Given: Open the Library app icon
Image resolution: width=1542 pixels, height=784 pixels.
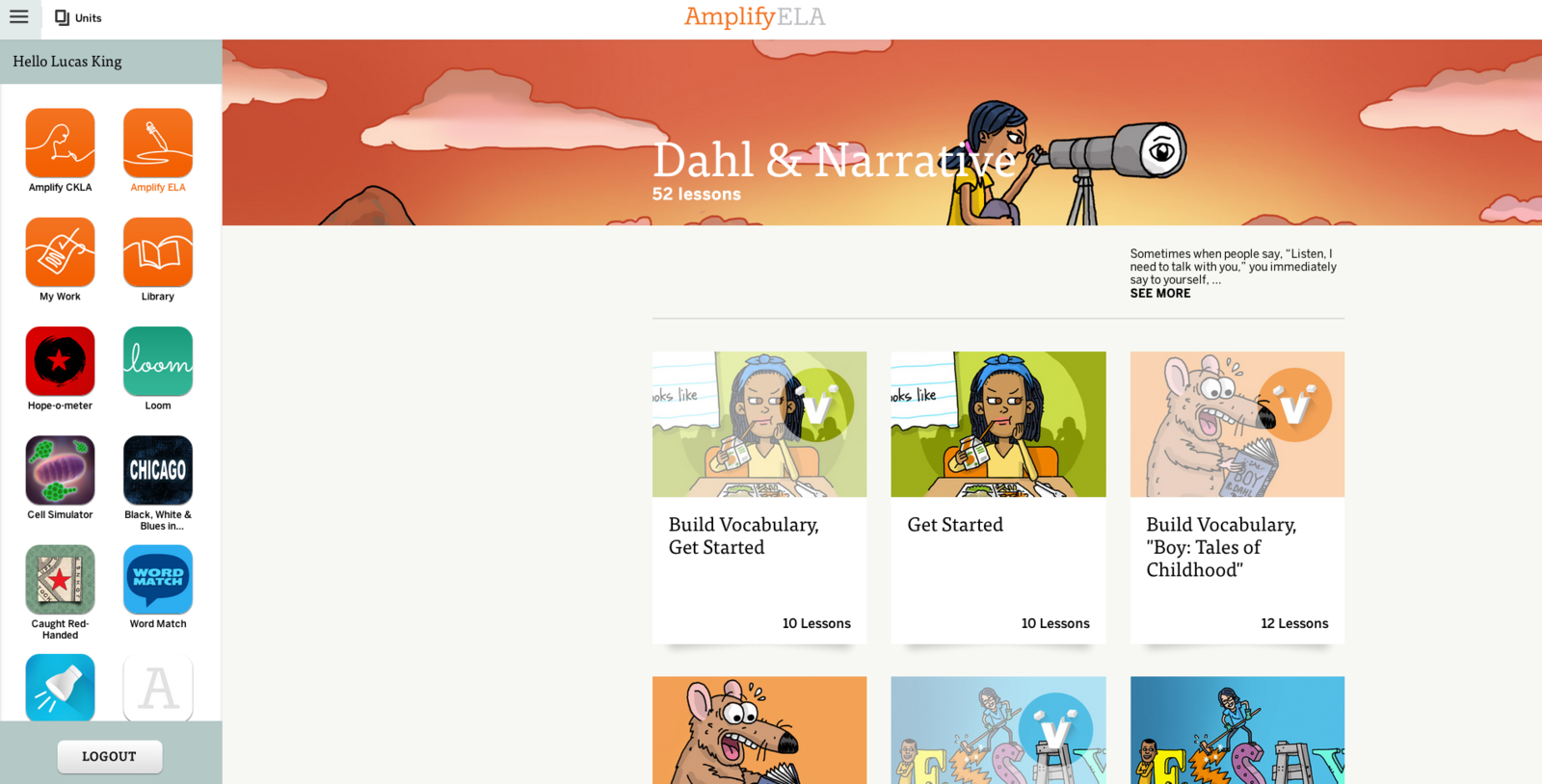Looking at the screenshot, I should tap(158, 252).
